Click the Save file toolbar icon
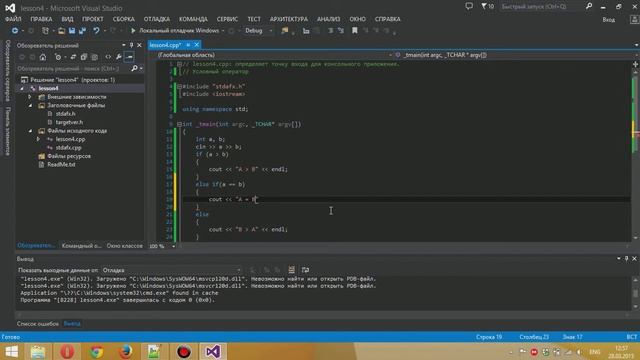 point(72,31)
